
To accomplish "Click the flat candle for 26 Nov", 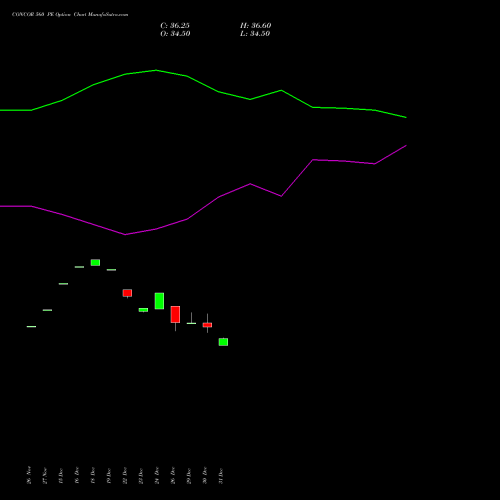I will pyautogui.click(x=31, y=326).
